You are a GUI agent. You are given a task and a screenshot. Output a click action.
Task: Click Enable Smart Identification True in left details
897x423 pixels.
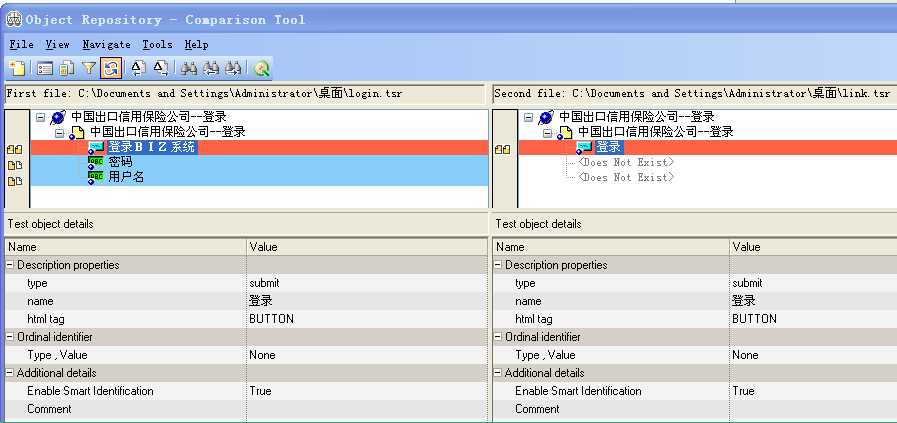(x=260, y=391)
